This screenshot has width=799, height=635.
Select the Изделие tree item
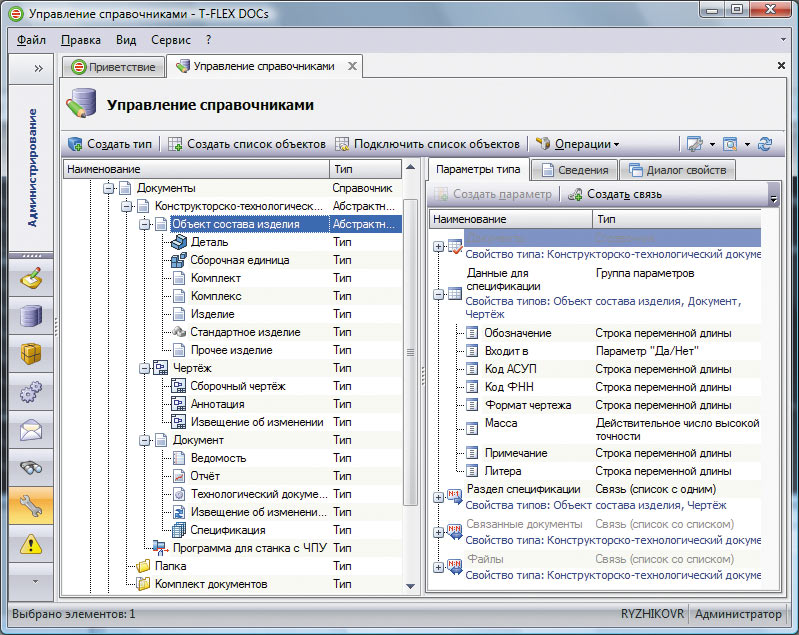pos(212,314)
